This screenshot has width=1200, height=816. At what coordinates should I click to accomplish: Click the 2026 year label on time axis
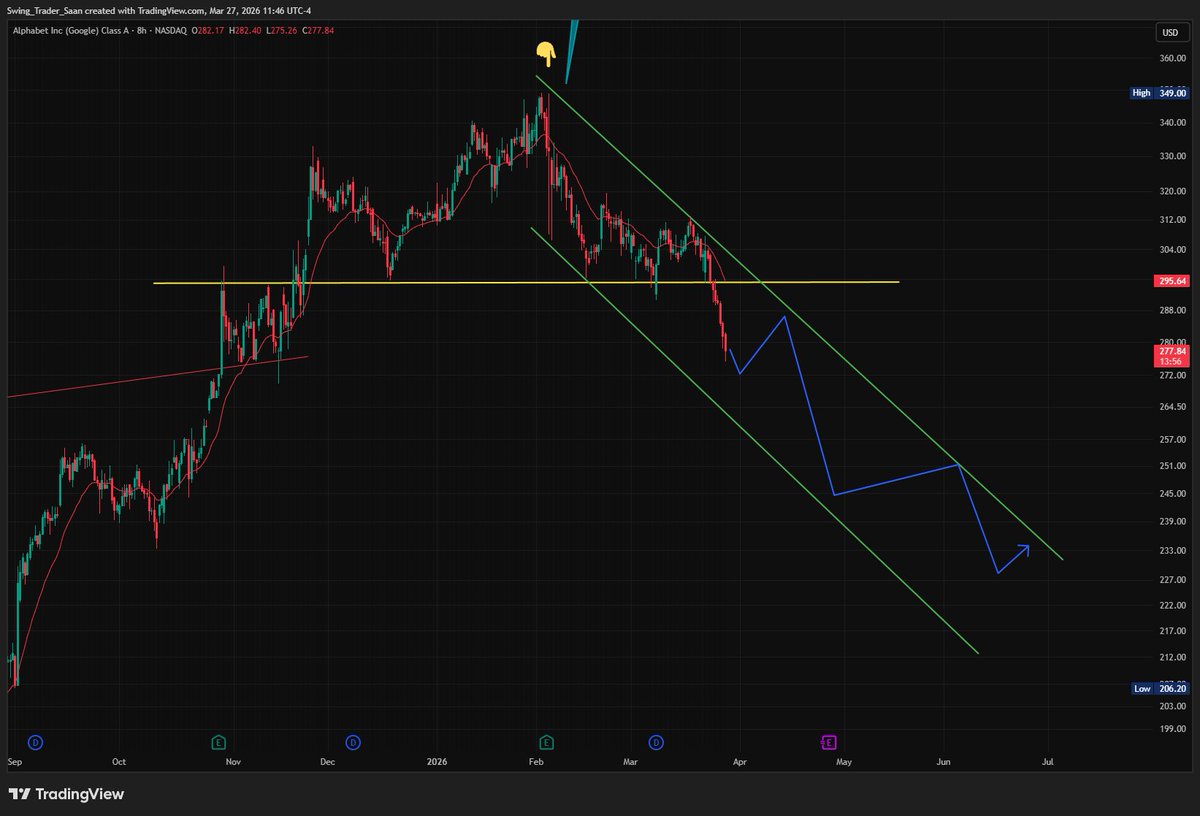click(438, 762)
